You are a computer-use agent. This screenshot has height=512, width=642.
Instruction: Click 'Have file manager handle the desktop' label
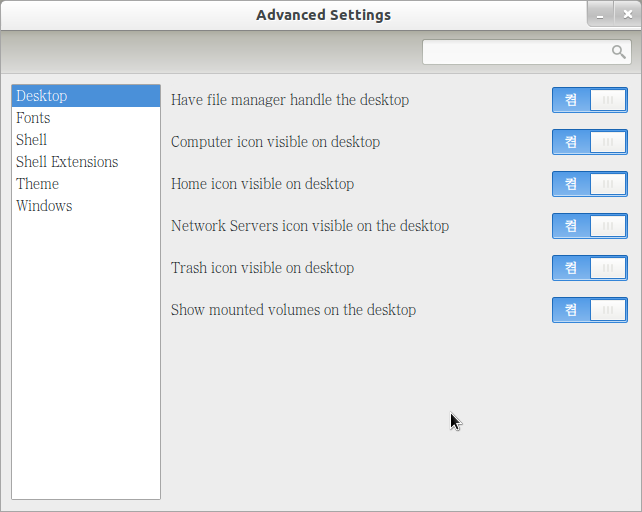point(290,100)
